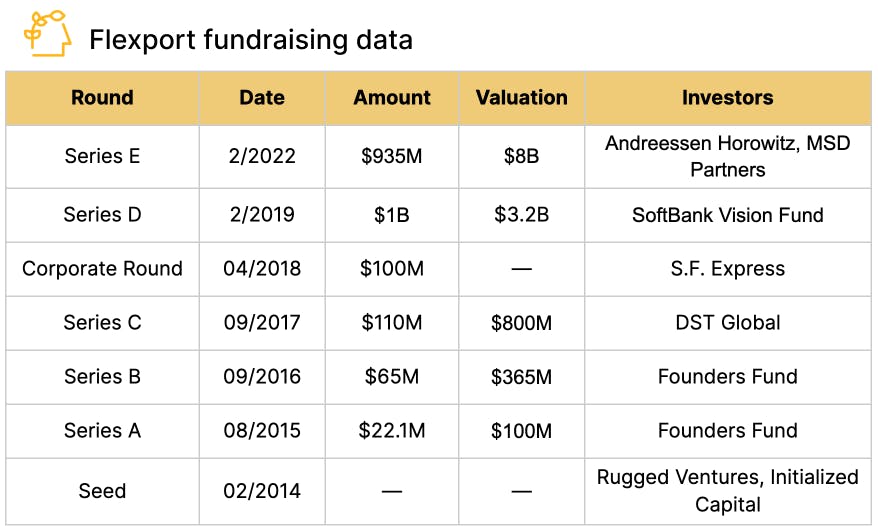Click the Valuation column header

521,98
